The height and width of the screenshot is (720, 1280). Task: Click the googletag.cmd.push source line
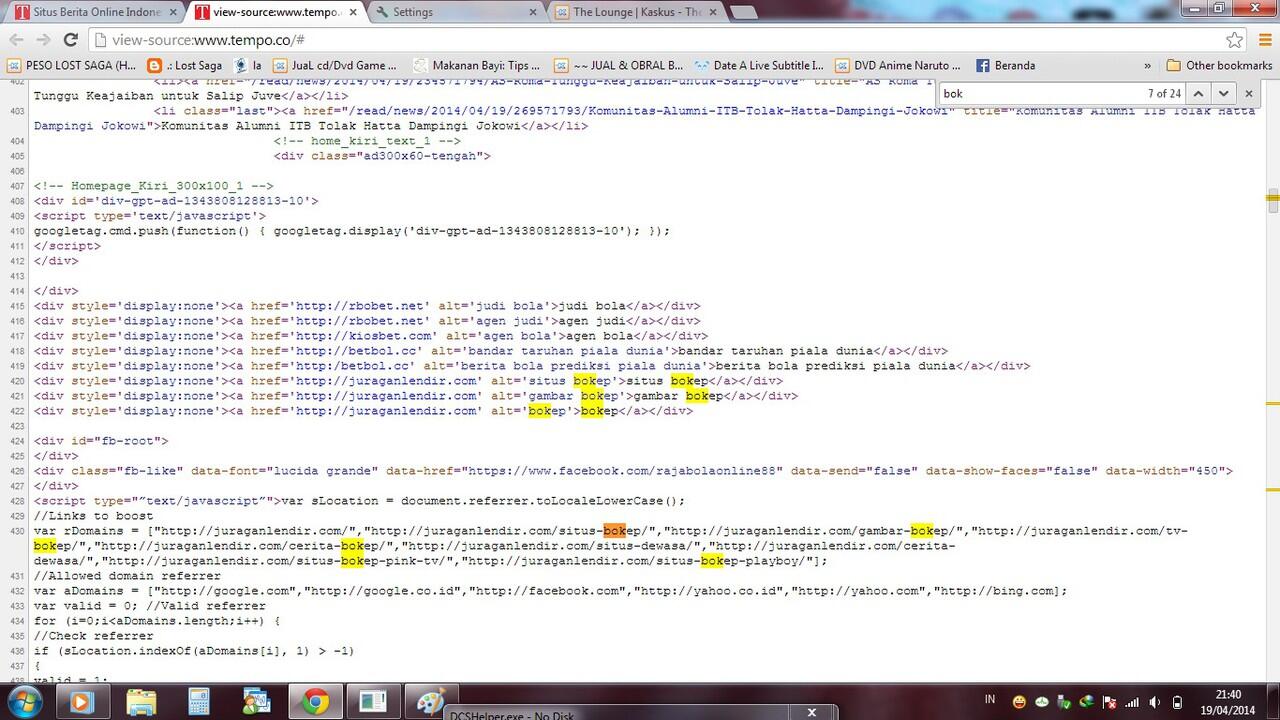tap(352, 231)
